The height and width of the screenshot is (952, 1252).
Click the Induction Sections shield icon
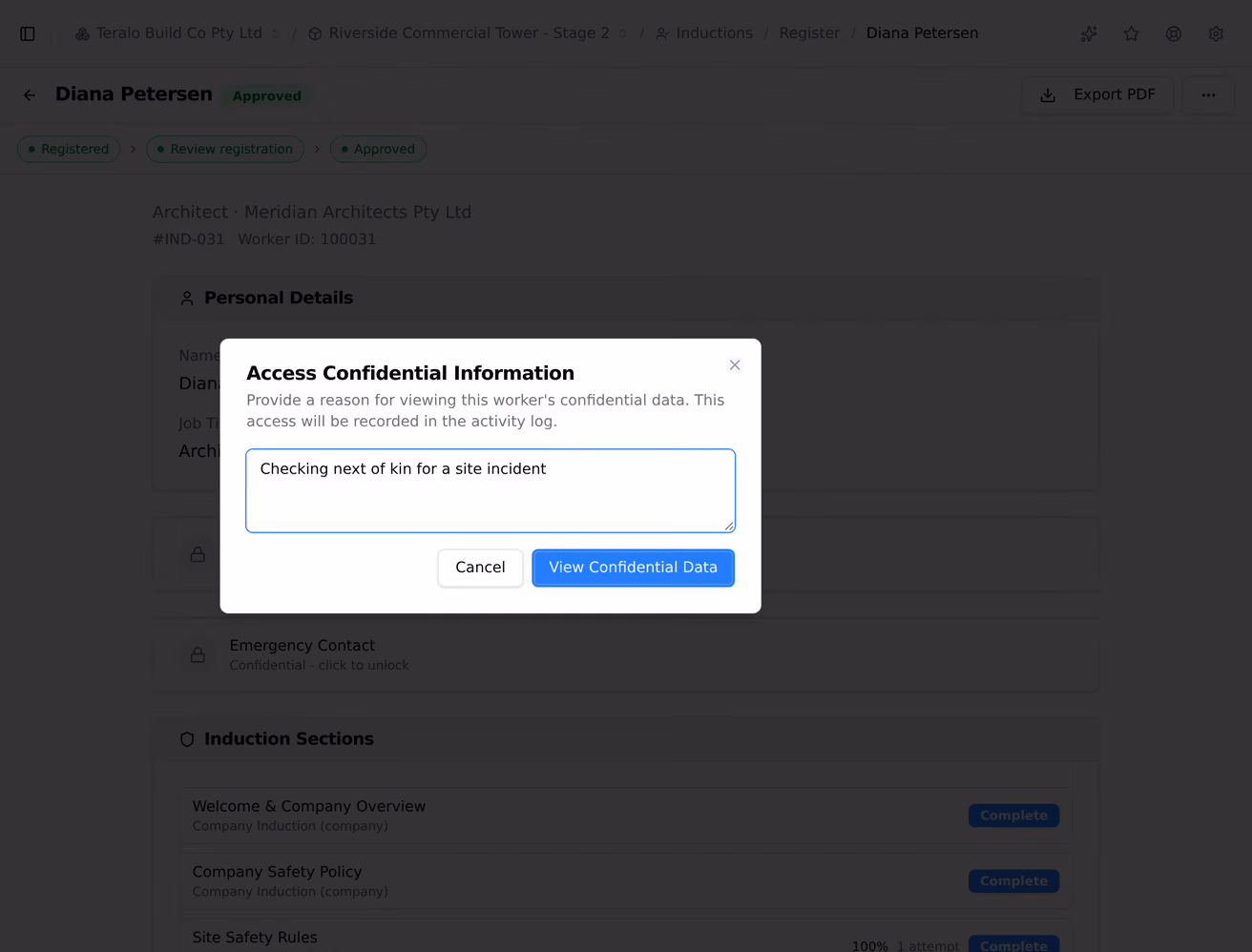[x=187, y=739]
